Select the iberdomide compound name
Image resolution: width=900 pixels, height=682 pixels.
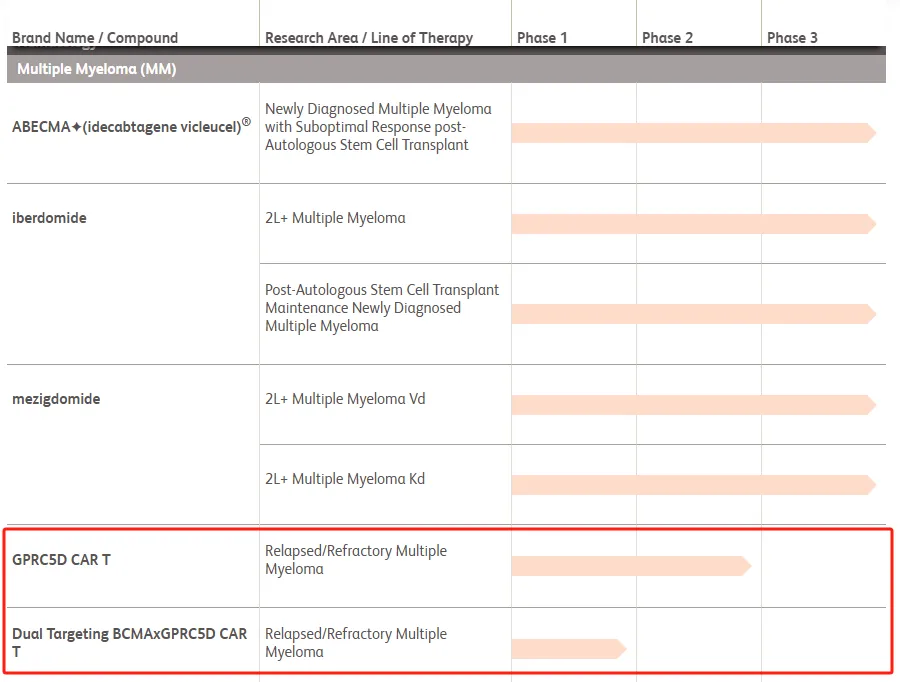(49, 218)
